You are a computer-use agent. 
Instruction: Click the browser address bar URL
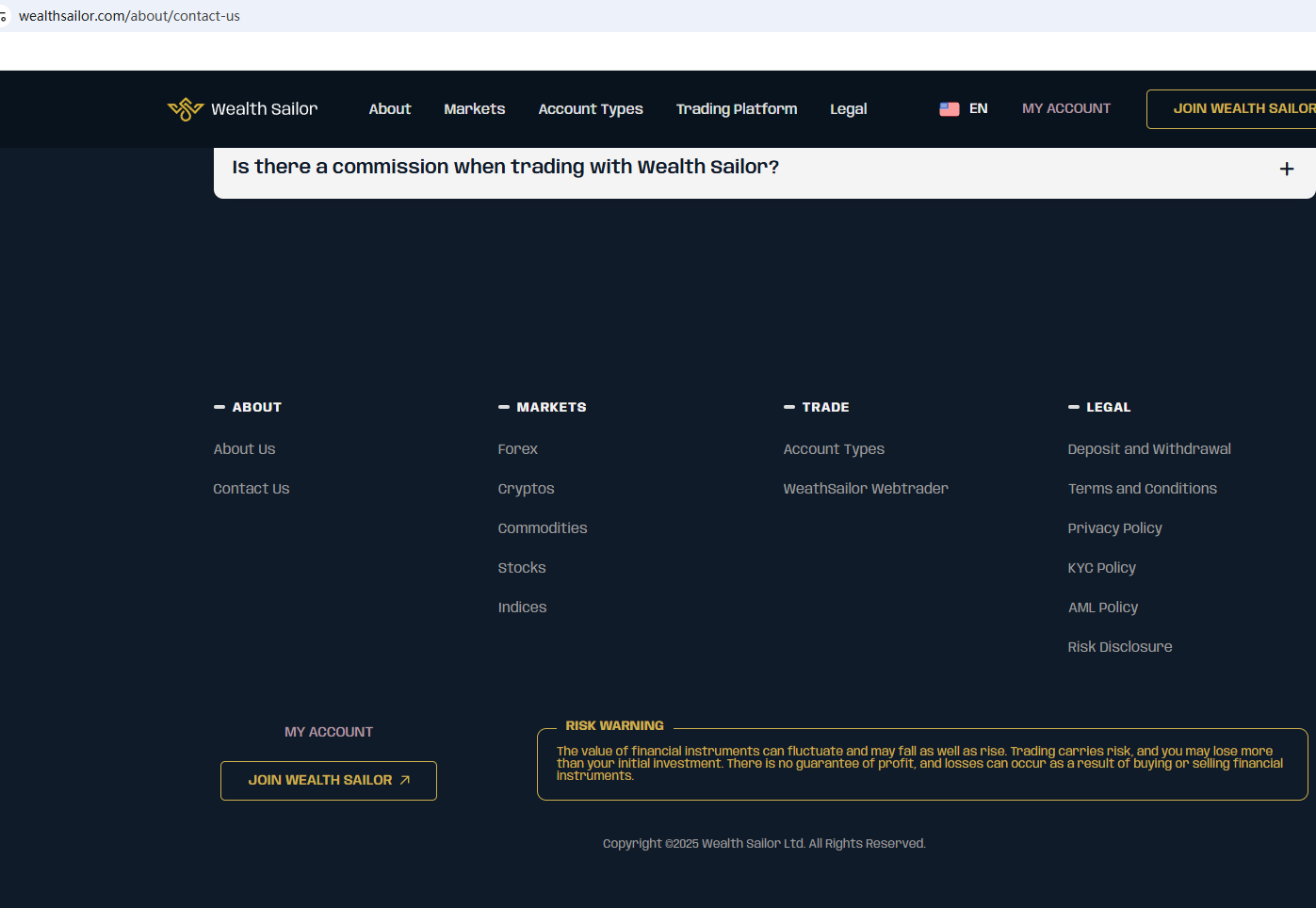pyautogui.click(x=129, y=16)
